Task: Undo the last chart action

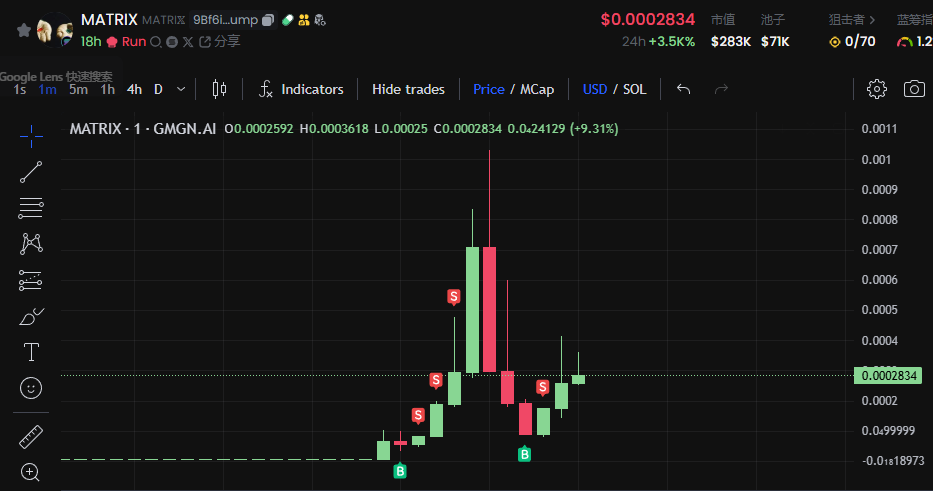Action: click(x=684, y=89)
